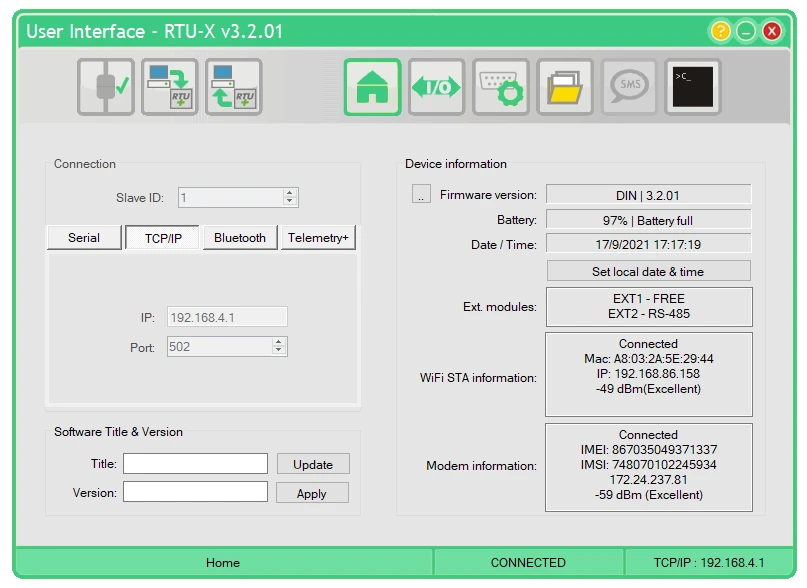Click the modem IMSI number text

tap(648, 464)
